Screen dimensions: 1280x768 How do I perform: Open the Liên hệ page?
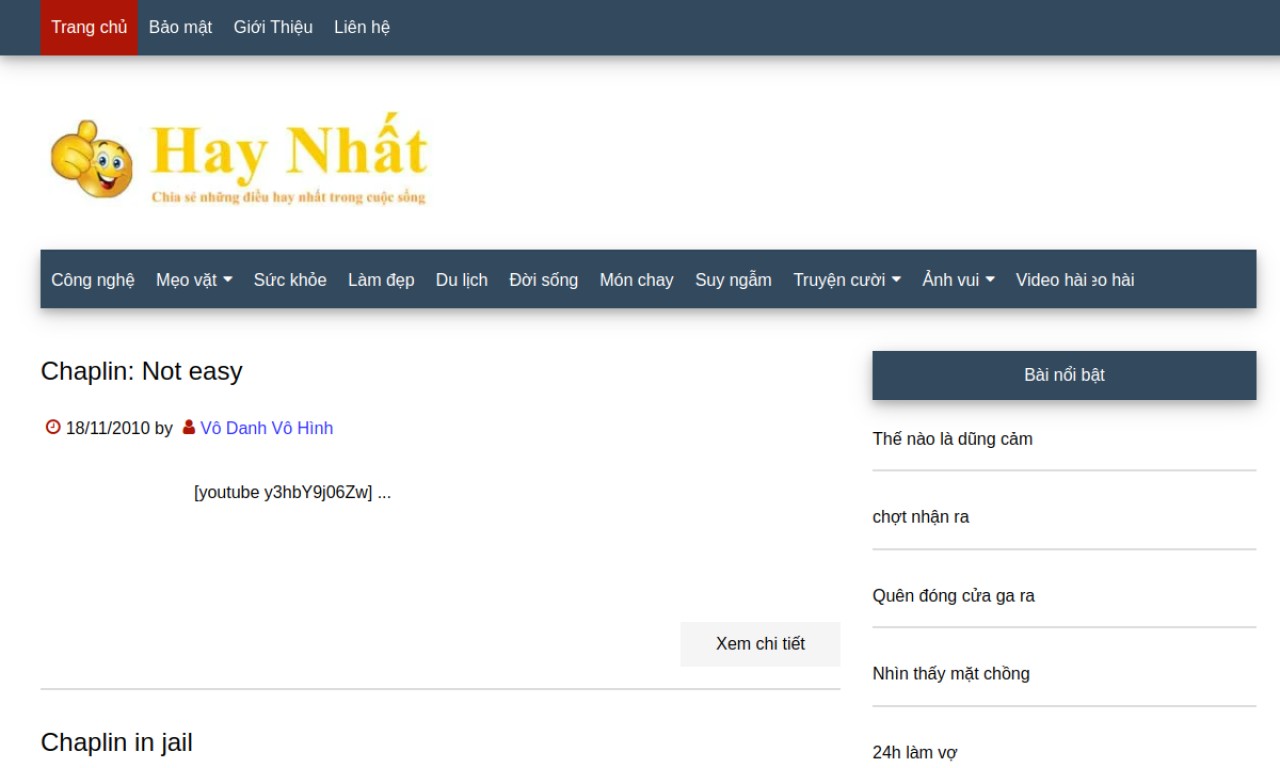(x=362, y=27)
